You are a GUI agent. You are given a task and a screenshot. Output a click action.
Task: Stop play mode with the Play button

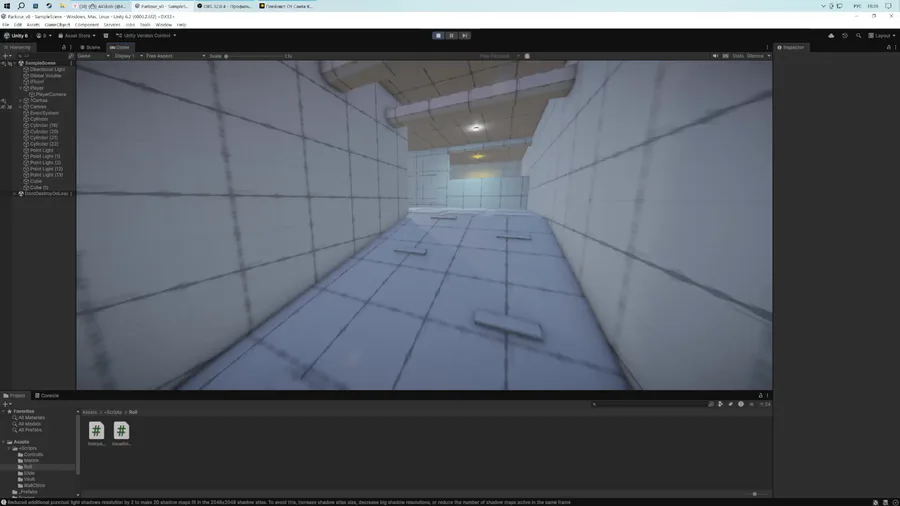coord(438,36)
